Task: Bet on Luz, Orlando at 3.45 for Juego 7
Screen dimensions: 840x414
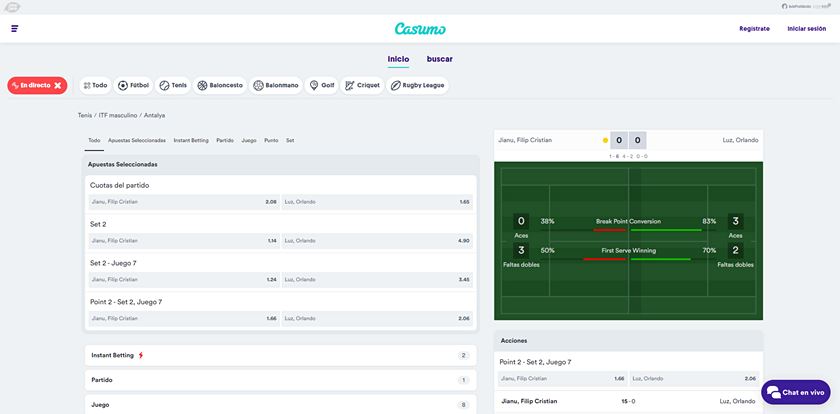Action: [377, 280]
